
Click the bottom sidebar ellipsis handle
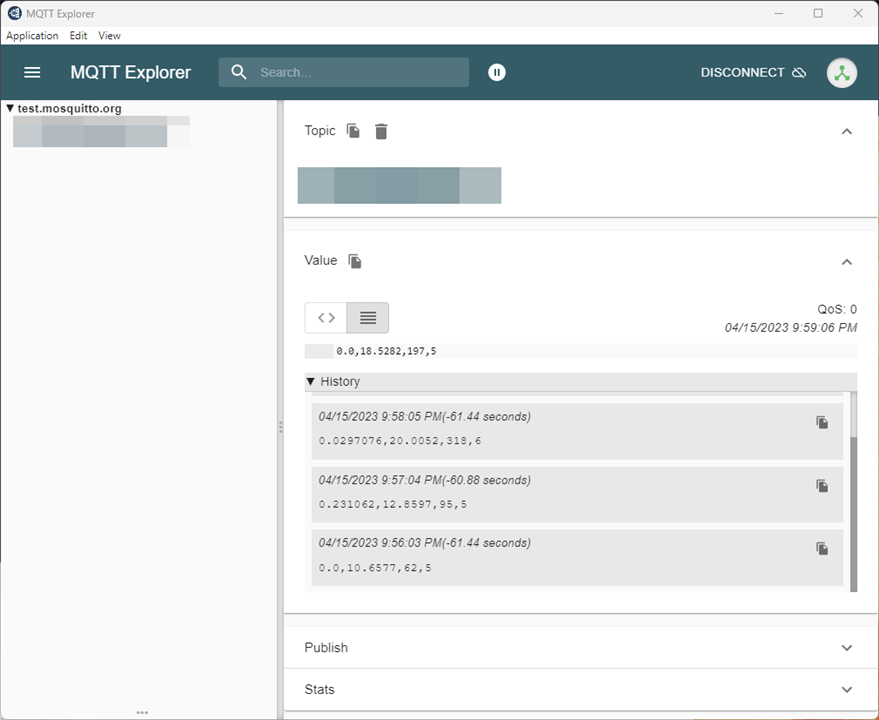coord(142,713)
